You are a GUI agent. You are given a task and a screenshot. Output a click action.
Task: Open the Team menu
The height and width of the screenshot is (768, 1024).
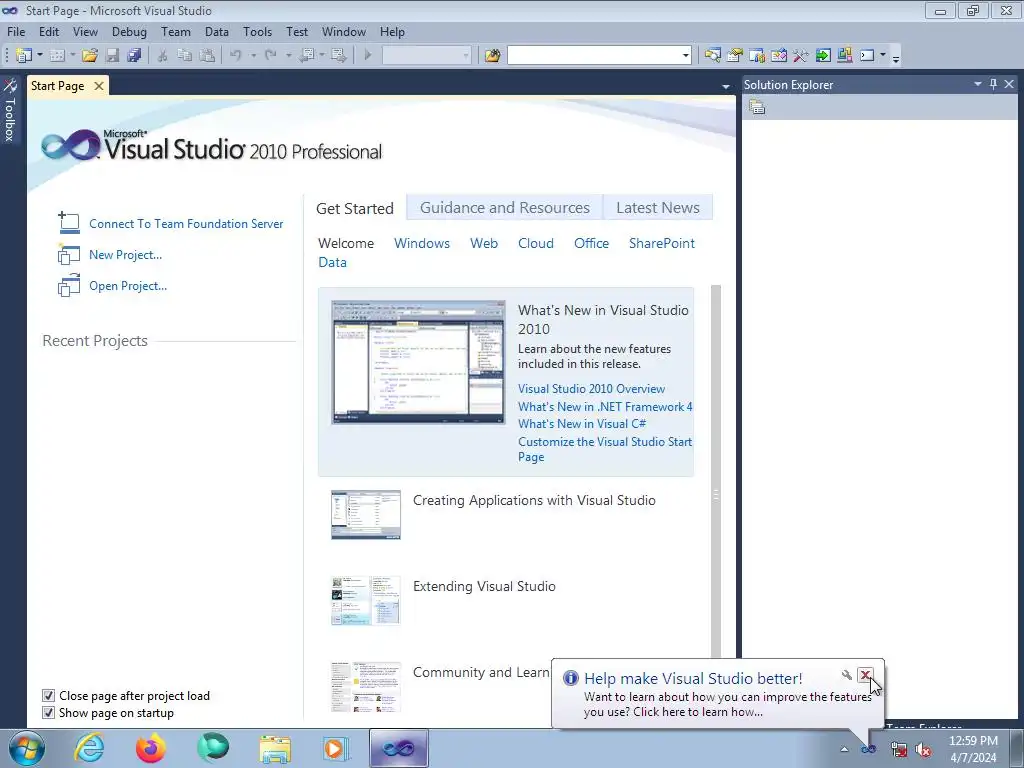click(176, 31)
